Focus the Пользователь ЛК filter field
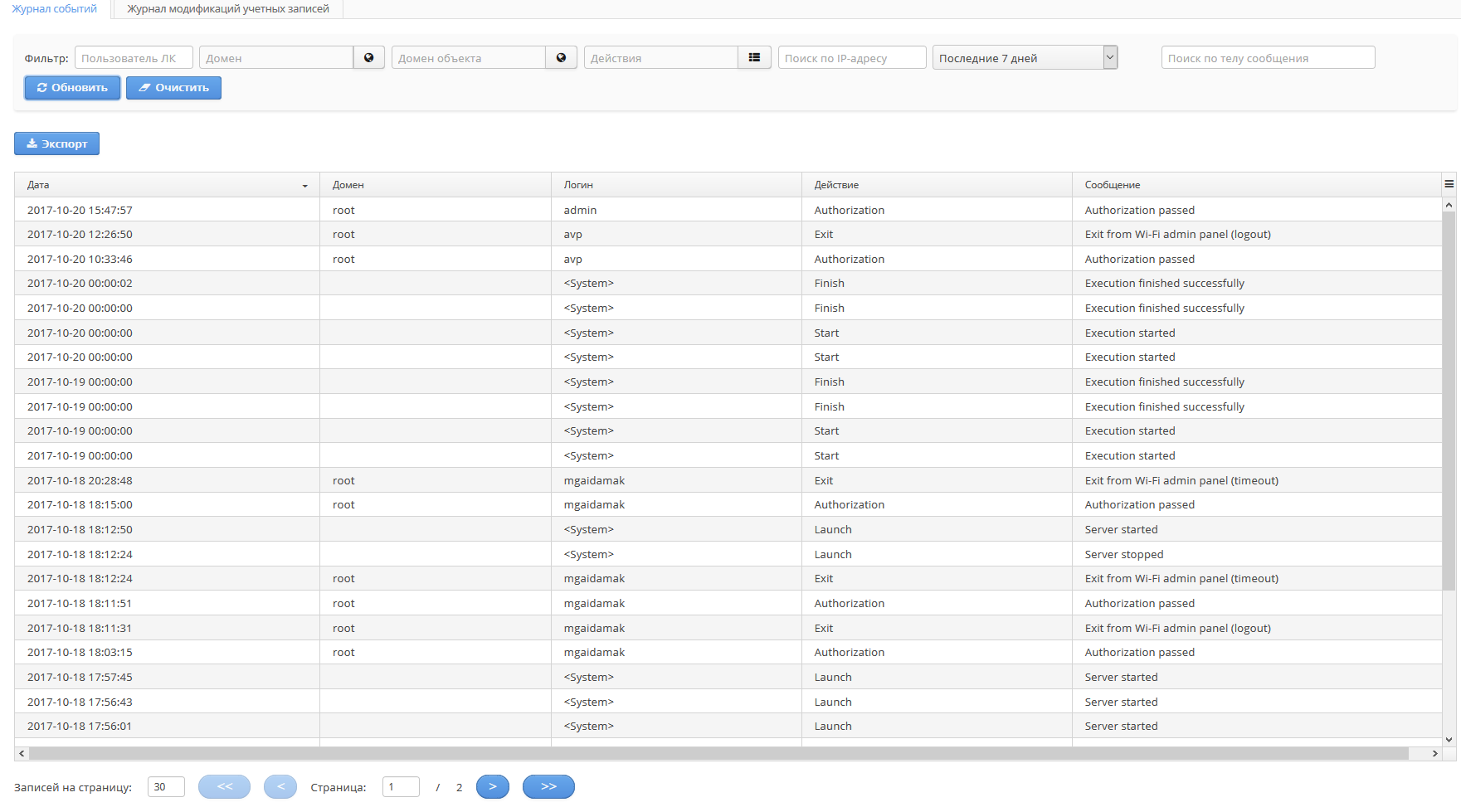Image resolution: width=1461 pixels, height=812 pixels. tap(134, 58)
